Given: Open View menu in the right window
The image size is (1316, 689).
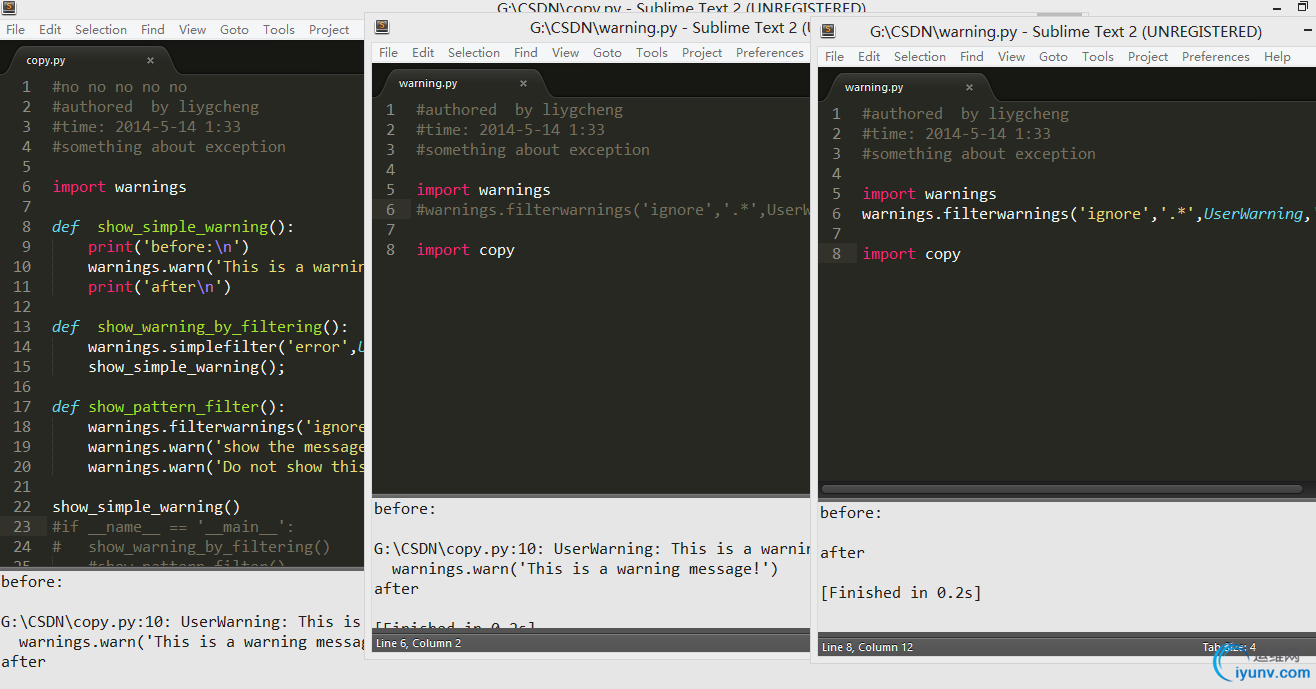Looking at the screenshot, I should tap(1012, 57).
